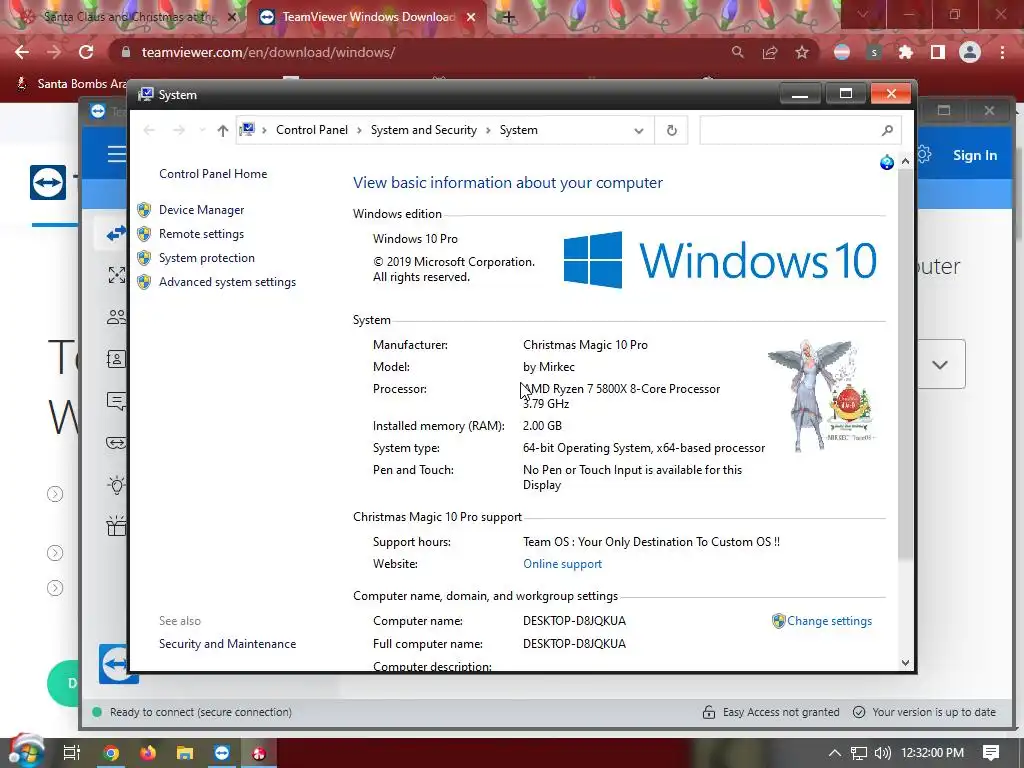The height and width of the screenshot is (768, 1024).
Task: Go back in Chrome
Action: 22,52
